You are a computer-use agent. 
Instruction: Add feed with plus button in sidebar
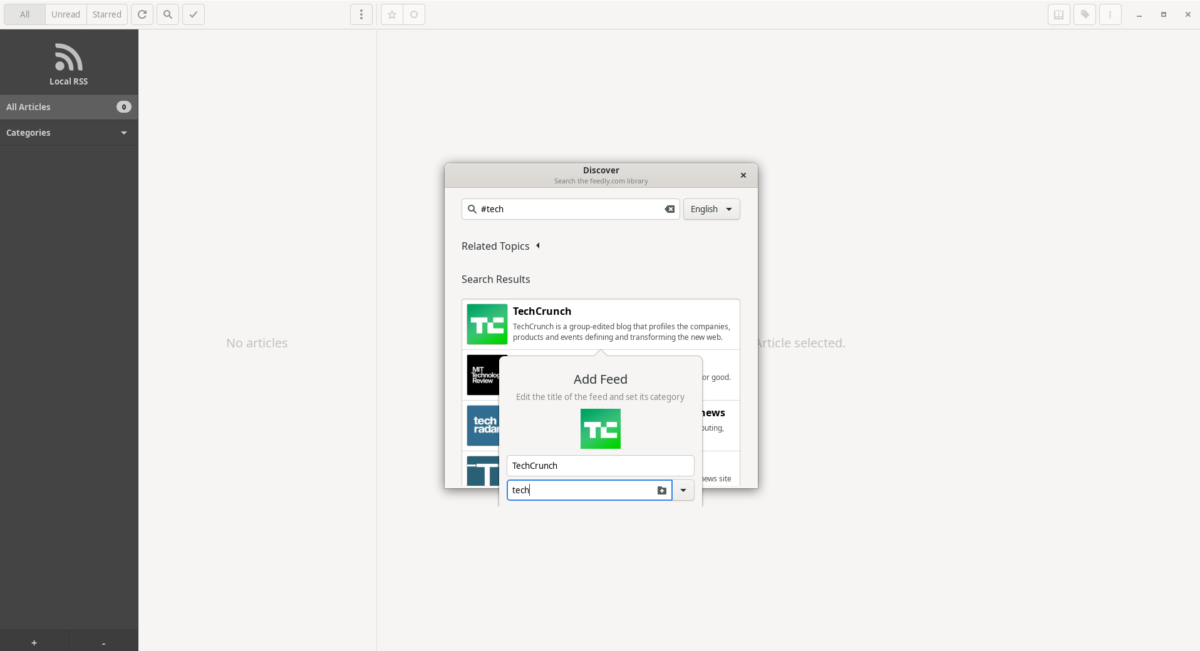pos(34,643)
